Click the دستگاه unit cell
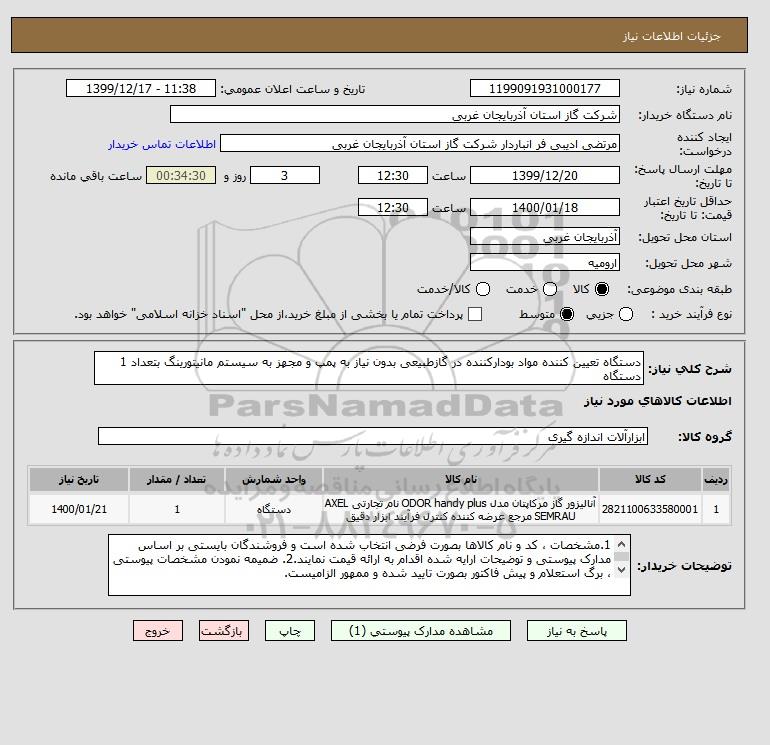770x745 pixels. click(274, 509)
